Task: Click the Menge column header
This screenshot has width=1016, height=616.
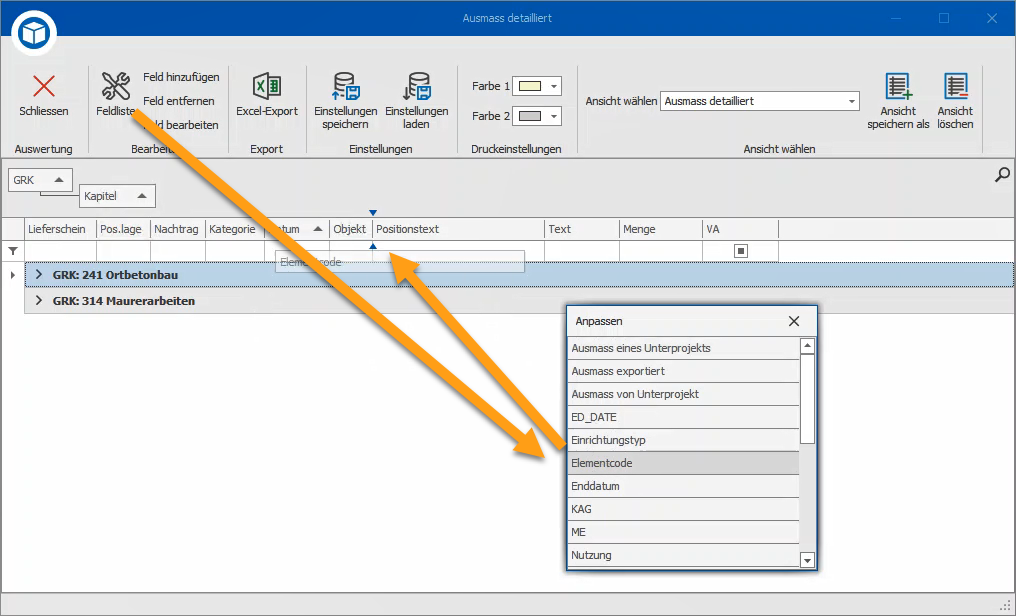Action: (661, 229)
